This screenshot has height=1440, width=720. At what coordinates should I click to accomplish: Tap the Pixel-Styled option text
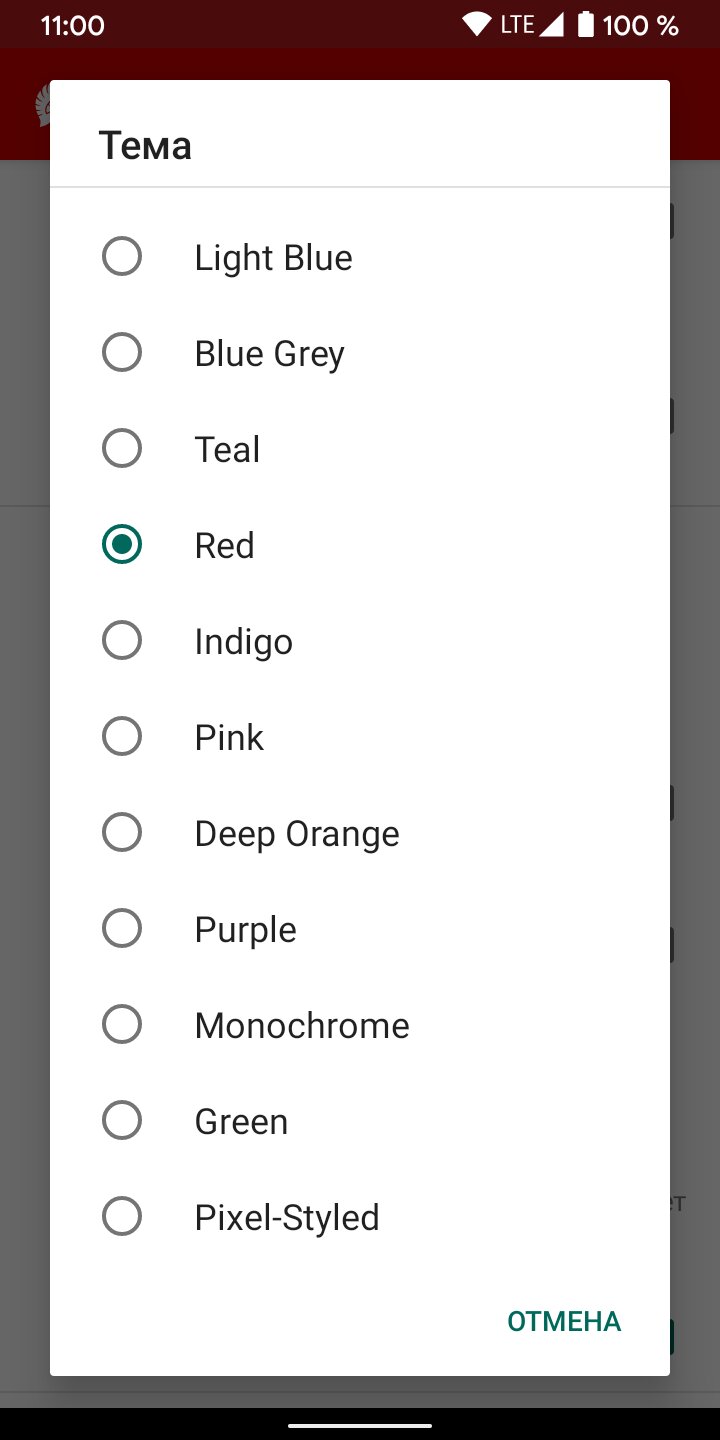[287, 1218]
